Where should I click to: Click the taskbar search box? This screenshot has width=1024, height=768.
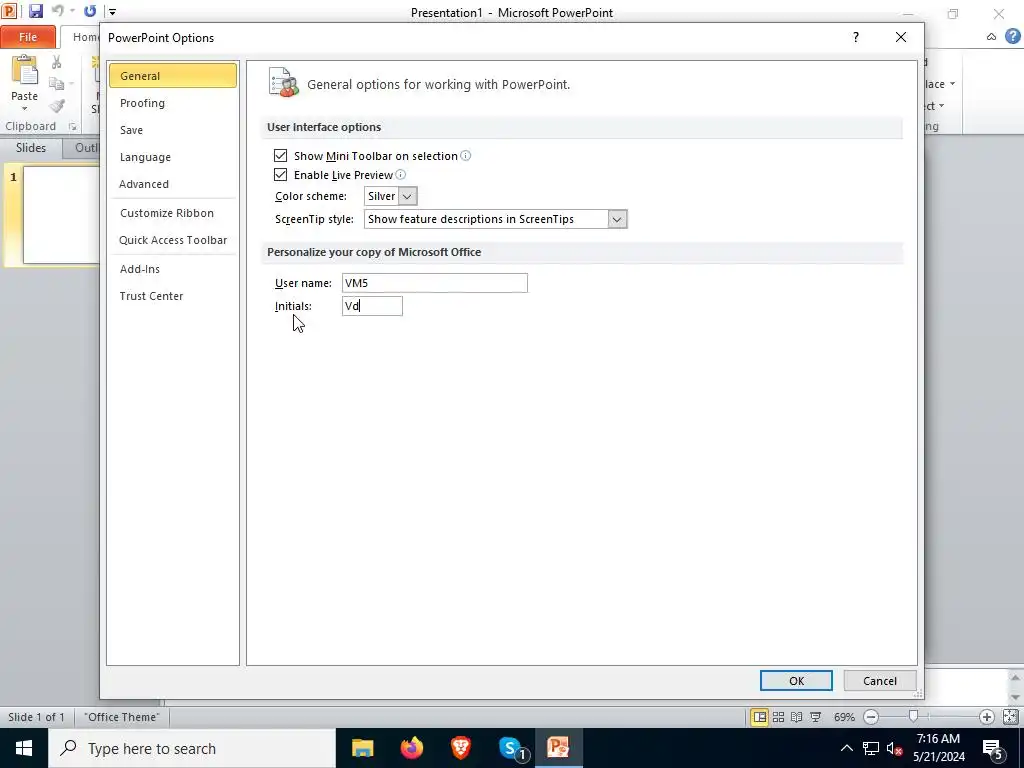coord(192,748)
